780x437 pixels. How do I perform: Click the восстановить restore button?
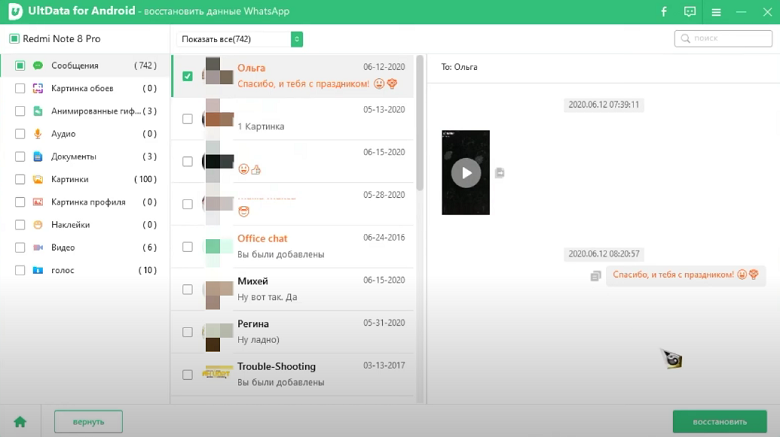720,422
